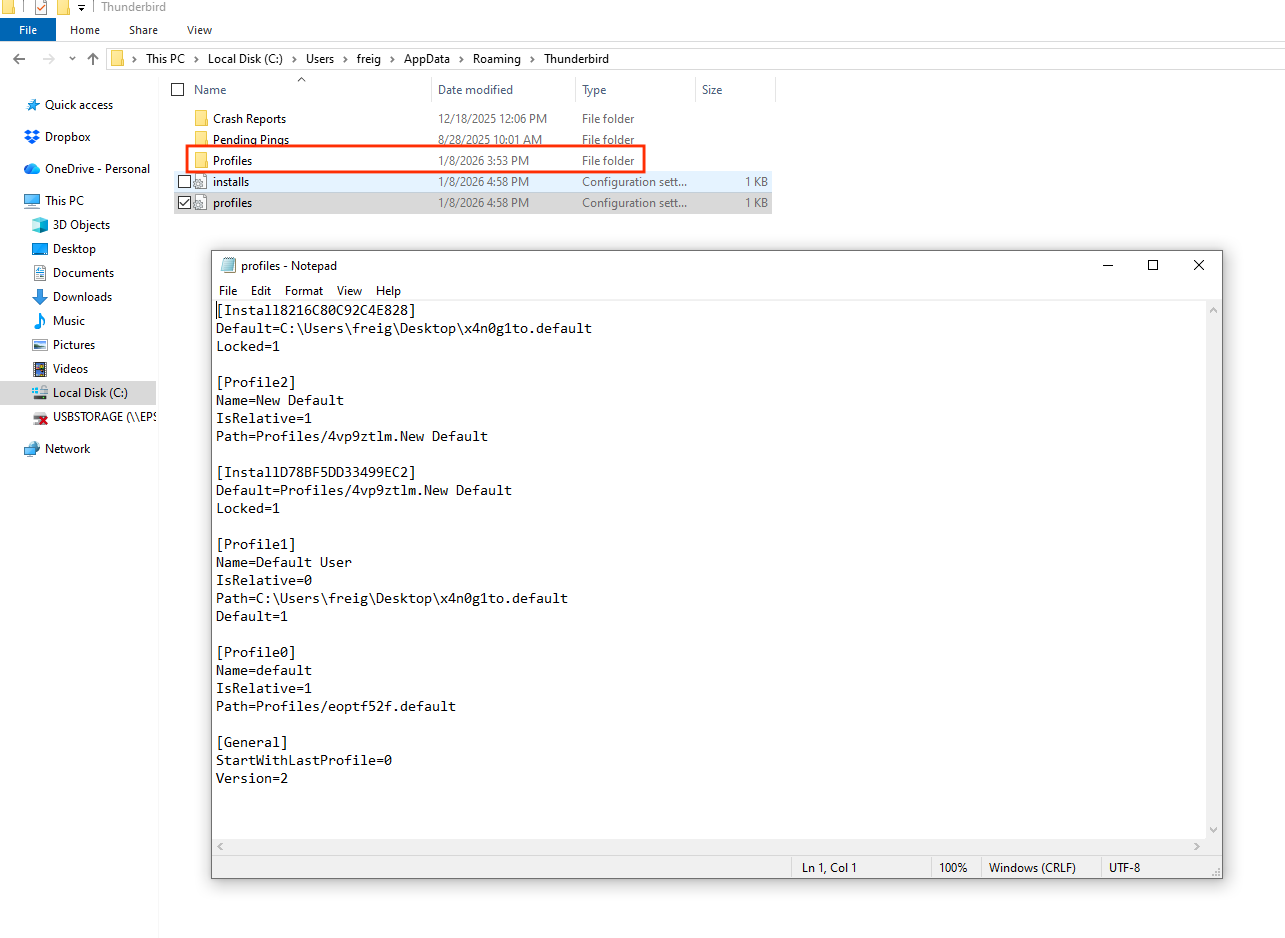Select OneDrive - Personal in the sidebar
Viewport: 1285px width, 938px height.
tap(97, 169)
